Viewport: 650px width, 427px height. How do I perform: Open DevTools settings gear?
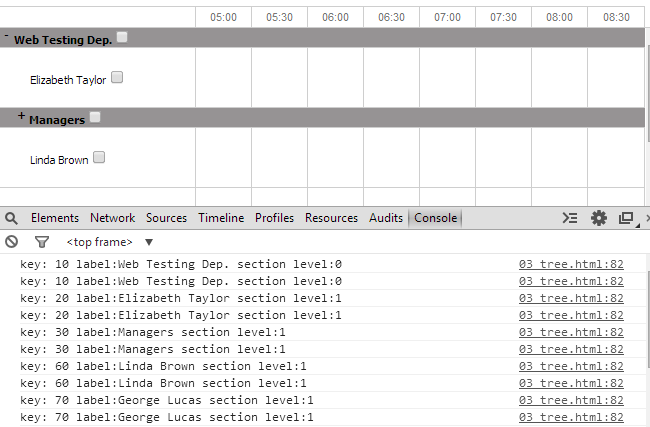coord(599,218)
